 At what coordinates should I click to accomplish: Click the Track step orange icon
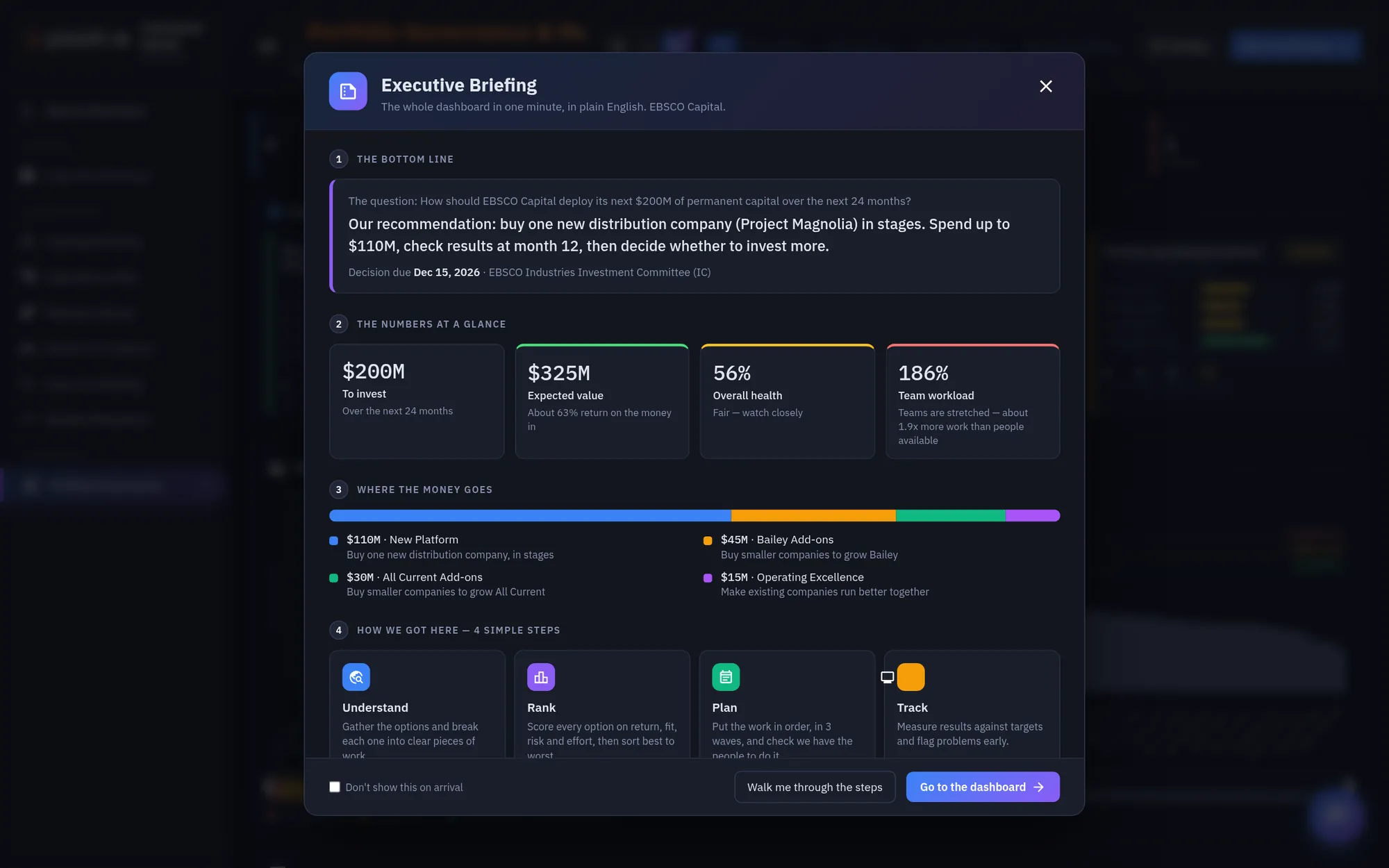tap(911, 677)
